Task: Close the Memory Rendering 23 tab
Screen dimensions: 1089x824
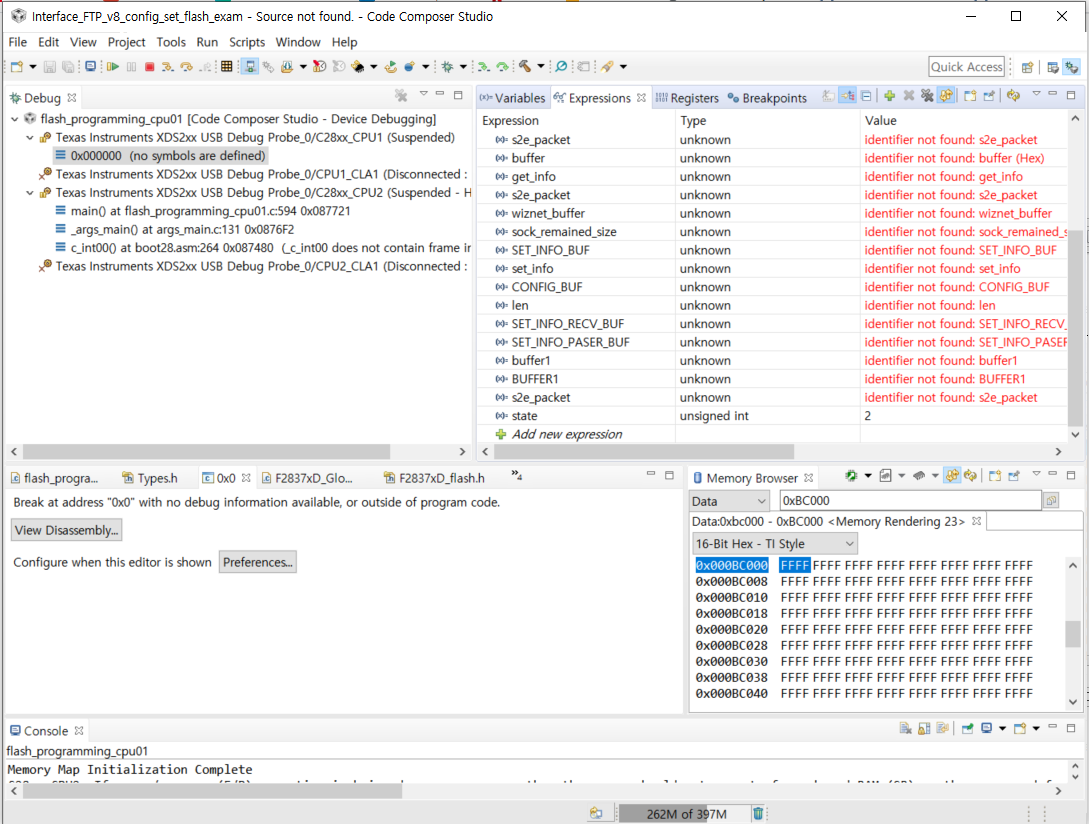Action: point(976,521)
